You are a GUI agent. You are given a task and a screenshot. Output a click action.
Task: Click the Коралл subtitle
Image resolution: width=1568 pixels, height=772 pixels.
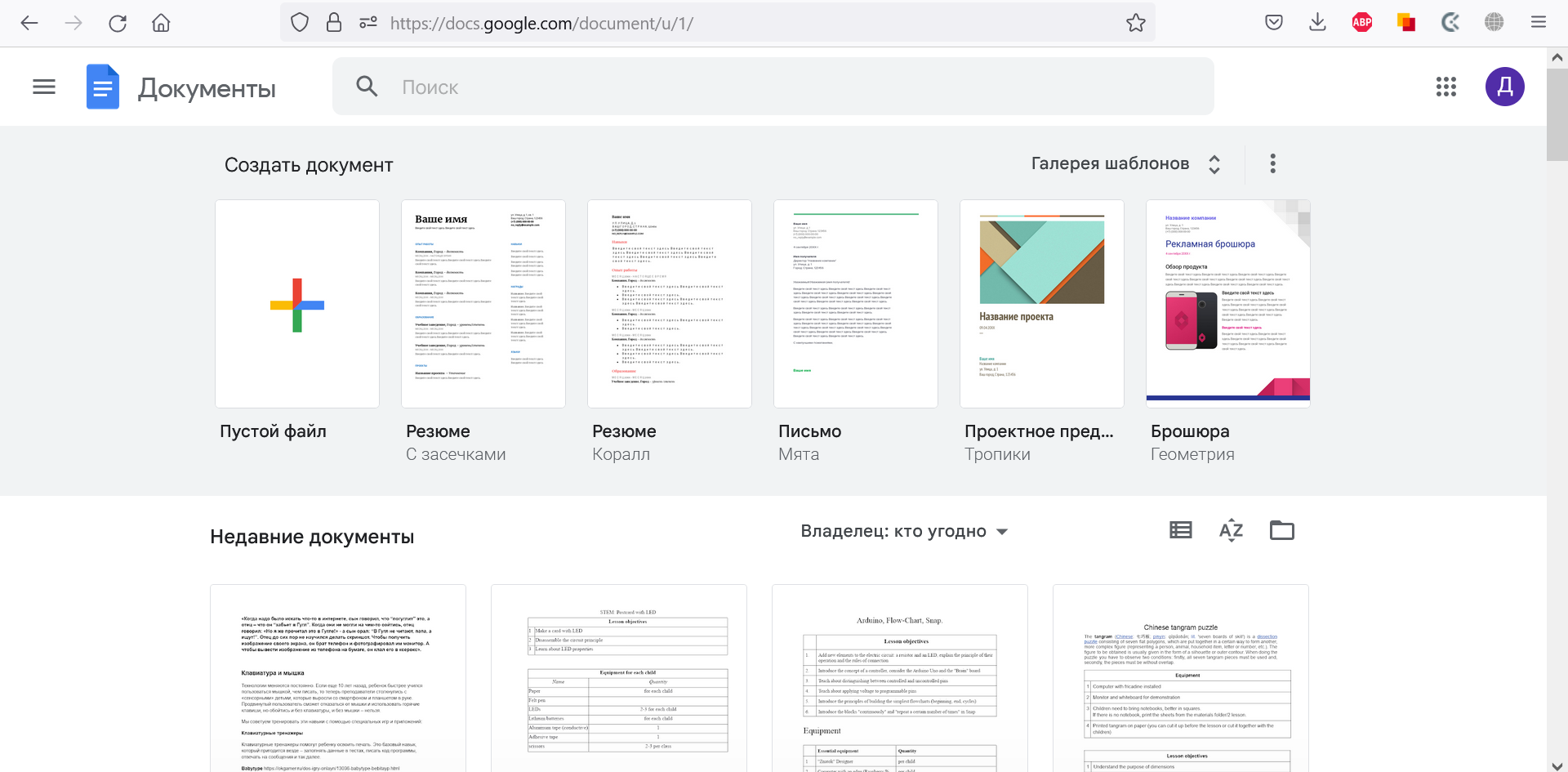point(621,454)
